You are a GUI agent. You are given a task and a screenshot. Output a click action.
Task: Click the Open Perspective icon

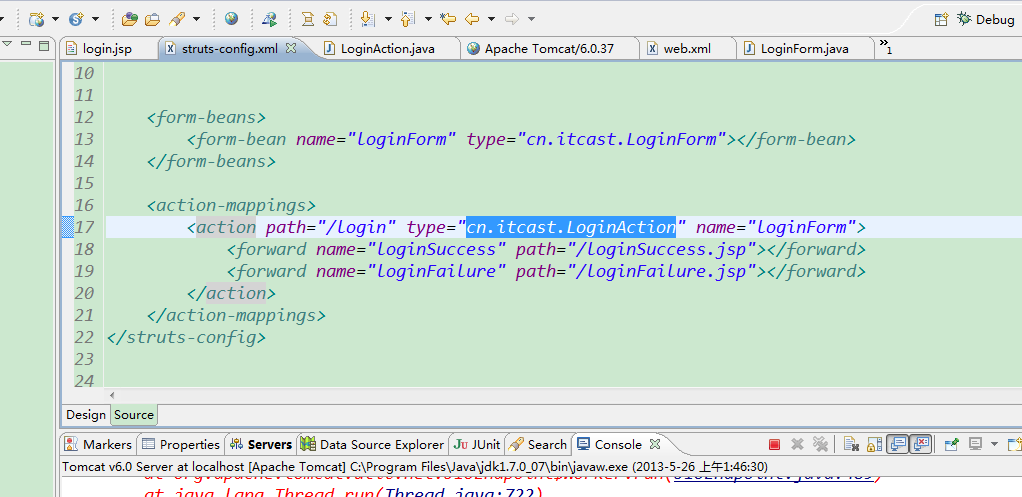pyautogui.click(x=940, y=19)
